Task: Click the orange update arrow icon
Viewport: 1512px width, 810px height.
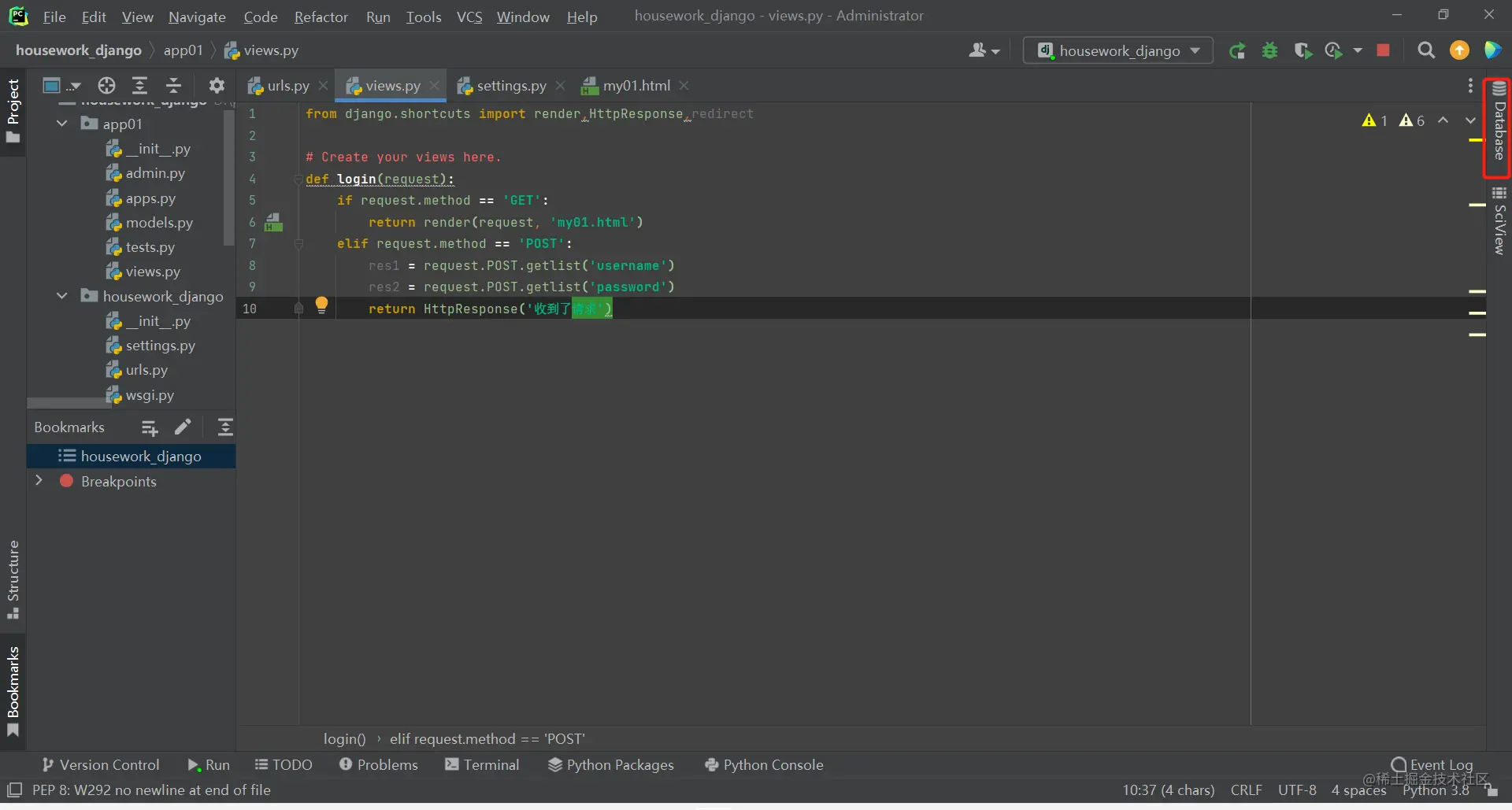Action: point(1459,50)
